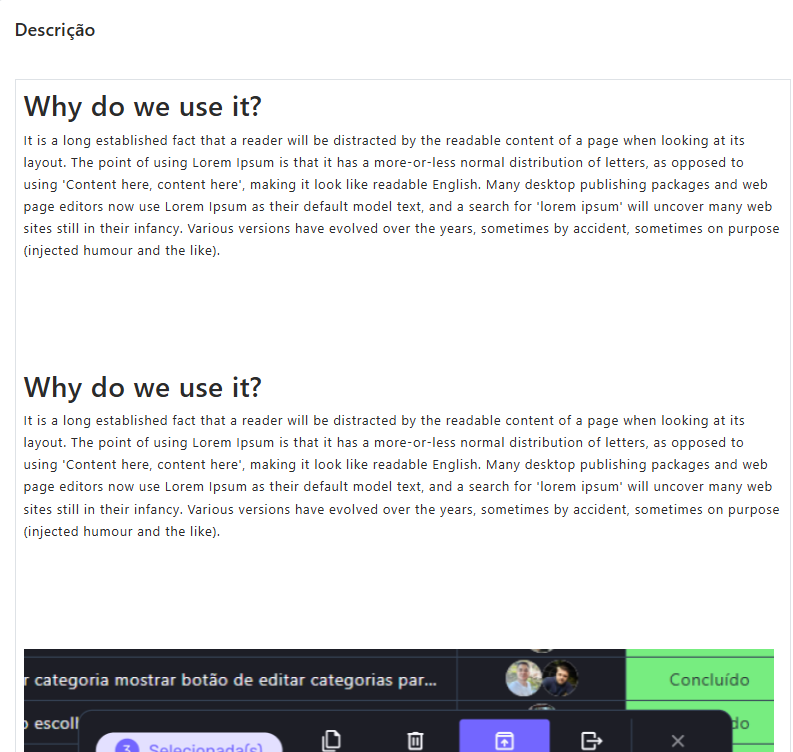
Task: Click the Selecionada(s) badge
Action: click(190, 742)
